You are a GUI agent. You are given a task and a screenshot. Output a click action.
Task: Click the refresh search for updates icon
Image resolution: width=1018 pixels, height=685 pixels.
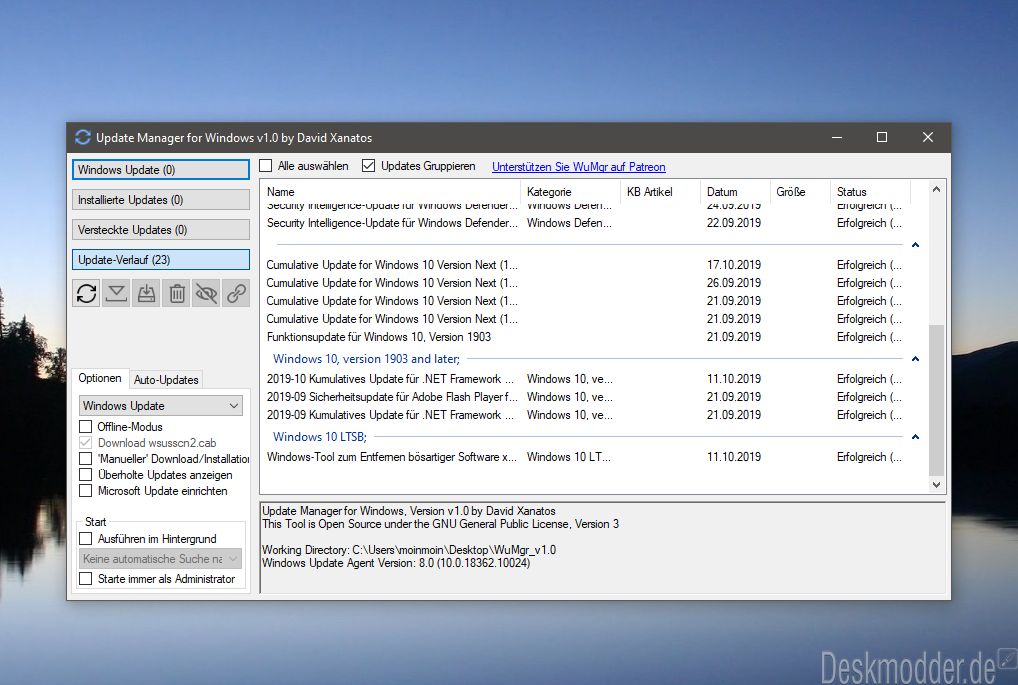tap(86, 293)
